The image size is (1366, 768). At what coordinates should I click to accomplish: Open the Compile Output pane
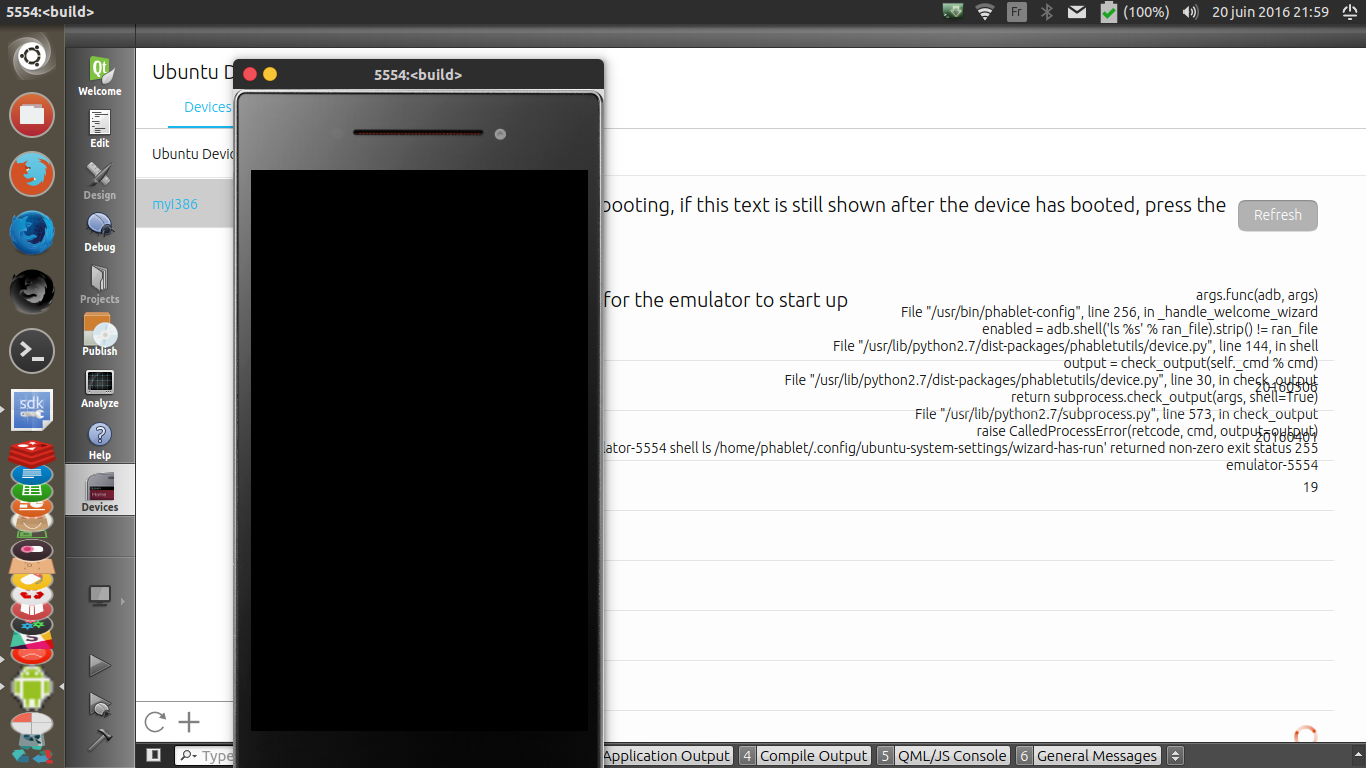click(x=804, y=756)
